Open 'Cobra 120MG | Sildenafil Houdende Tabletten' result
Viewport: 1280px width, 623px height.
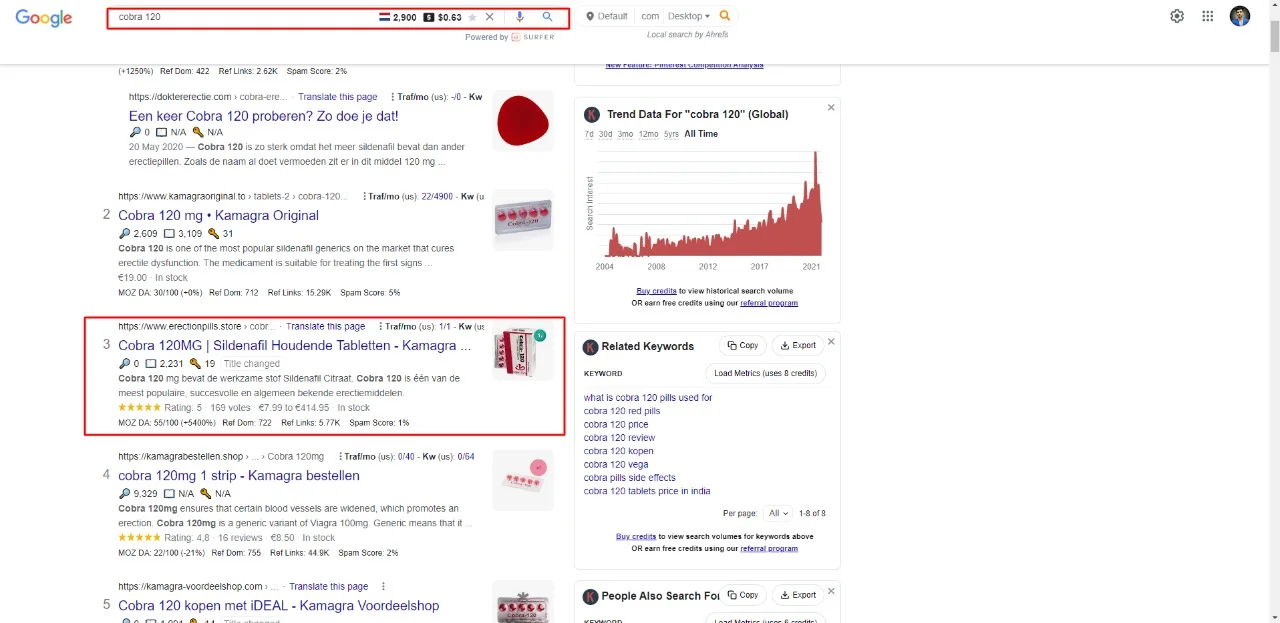(294, 345)
